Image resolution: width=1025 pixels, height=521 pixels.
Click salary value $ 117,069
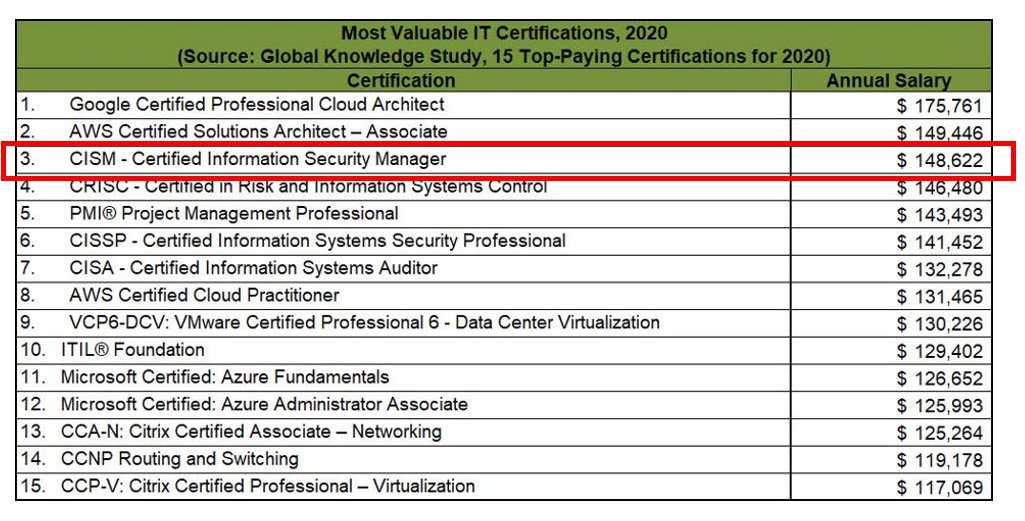tap(939, 488)
